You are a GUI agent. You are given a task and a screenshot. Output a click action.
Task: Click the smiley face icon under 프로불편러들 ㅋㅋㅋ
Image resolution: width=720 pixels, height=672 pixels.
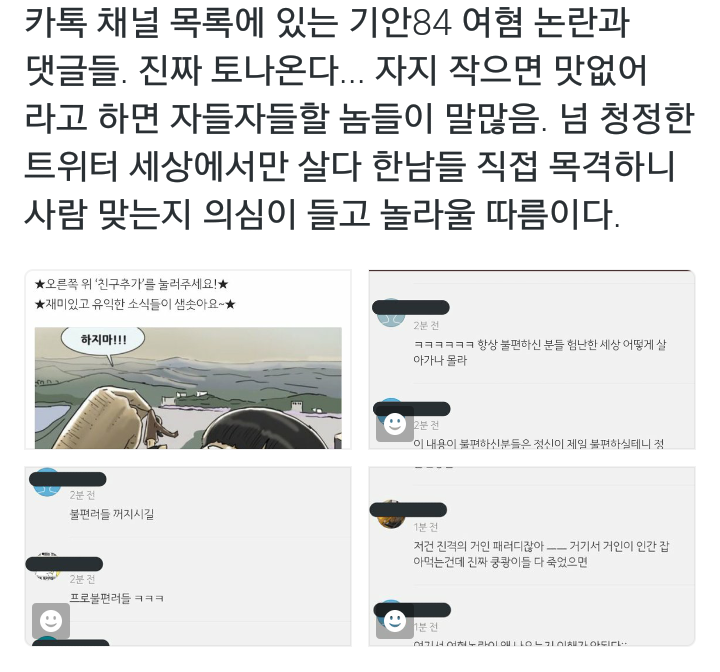click(51, 621)
